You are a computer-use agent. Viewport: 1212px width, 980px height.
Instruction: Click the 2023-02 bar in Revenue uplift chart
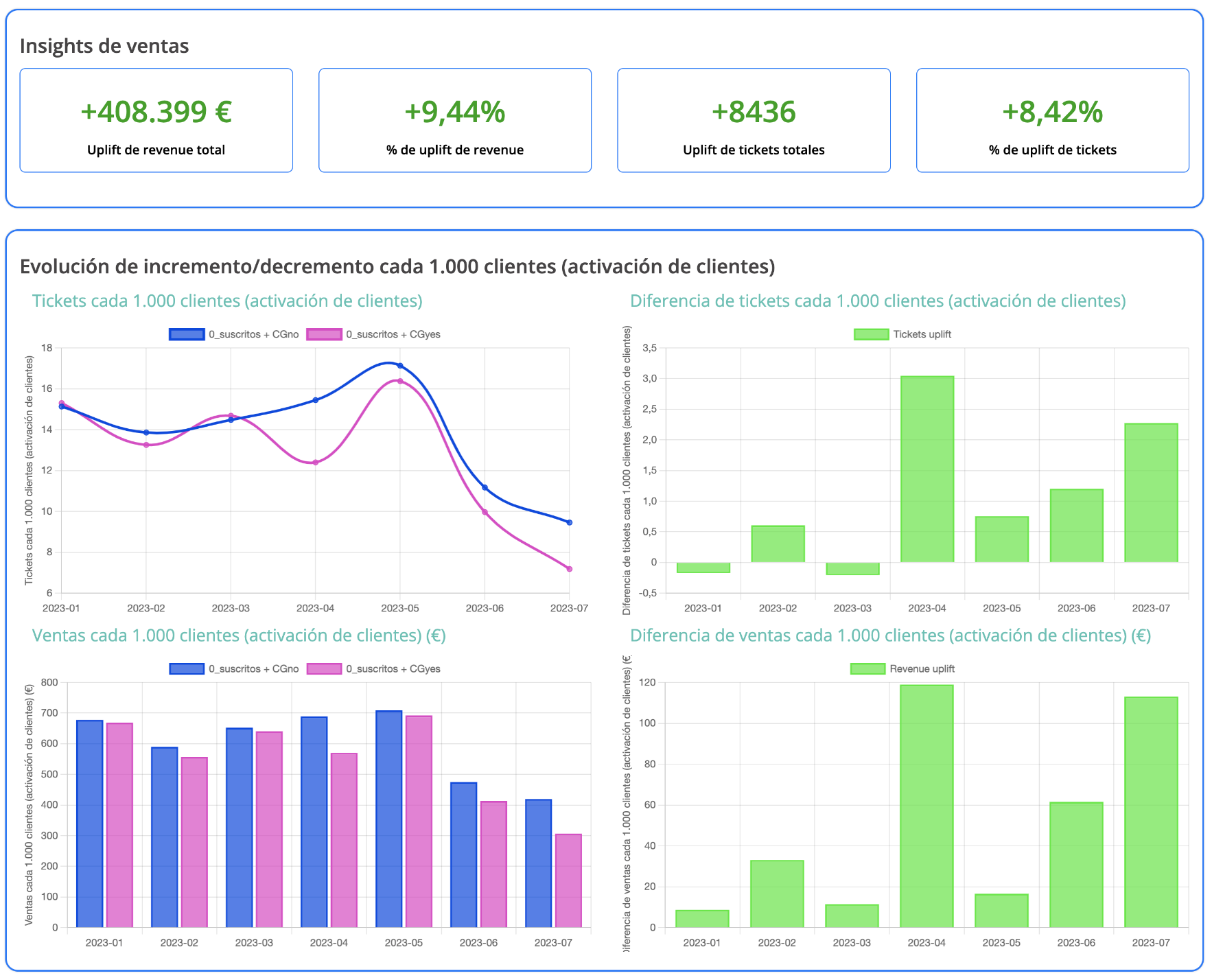[777, 894]
